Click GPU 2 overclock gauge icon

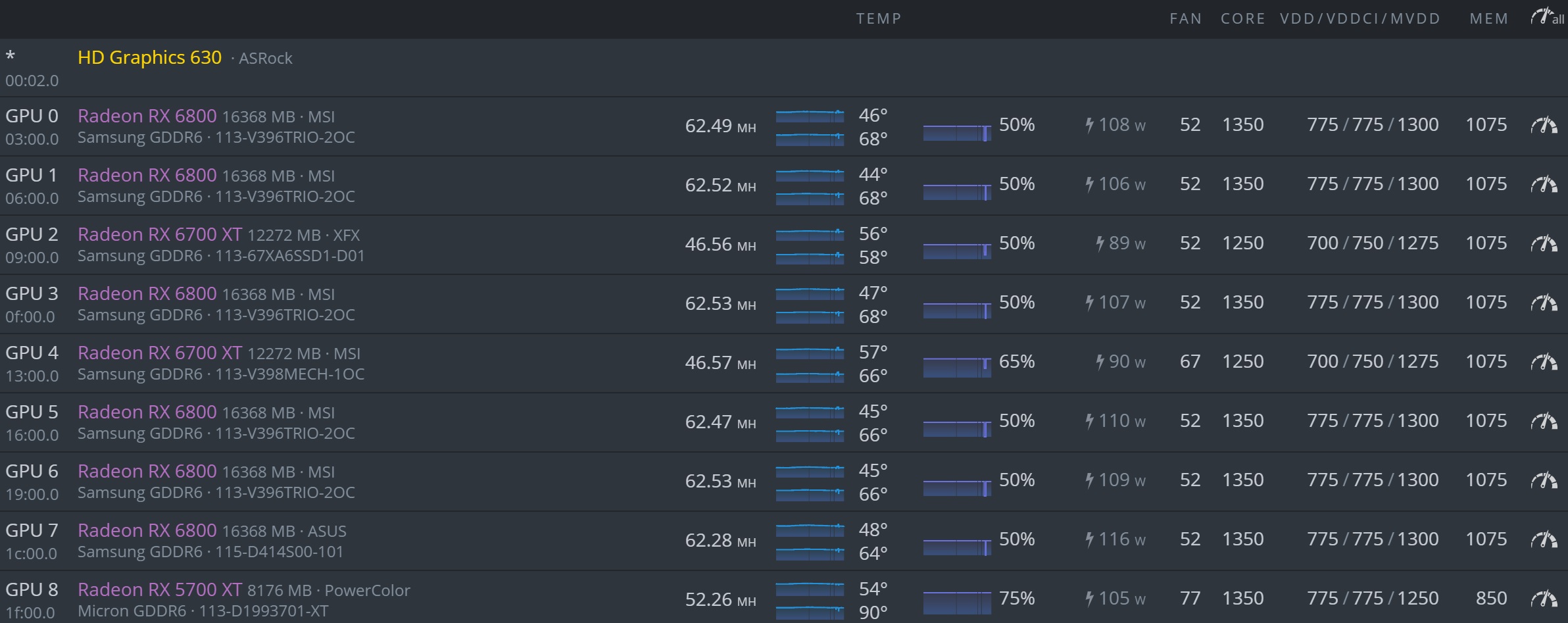1544,243
